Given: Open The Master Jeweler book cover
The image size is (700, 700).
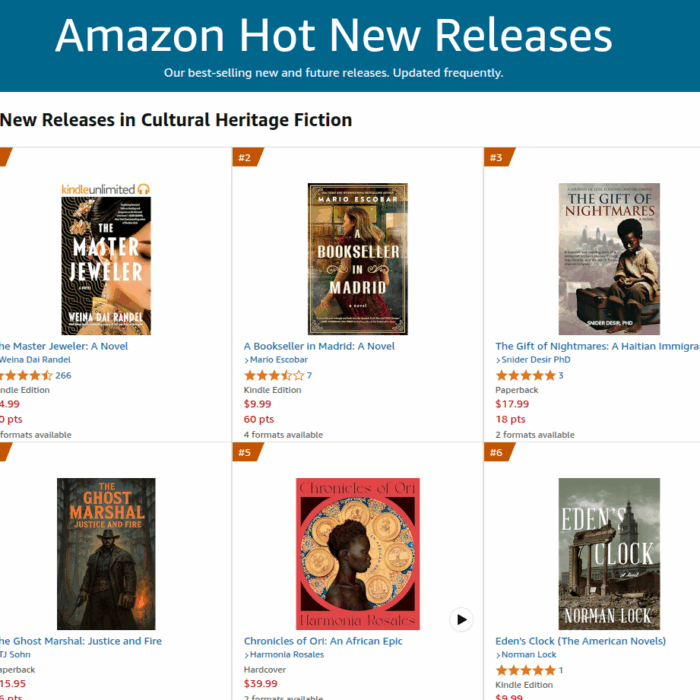Looking at the screenshot, I should [106, 266].
